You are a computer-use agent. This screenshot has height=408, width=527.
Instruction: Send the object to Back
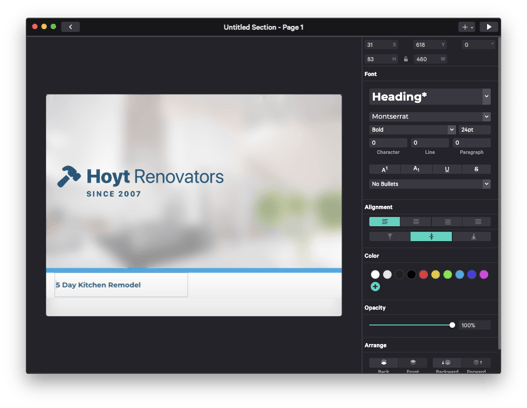[383, 363]
